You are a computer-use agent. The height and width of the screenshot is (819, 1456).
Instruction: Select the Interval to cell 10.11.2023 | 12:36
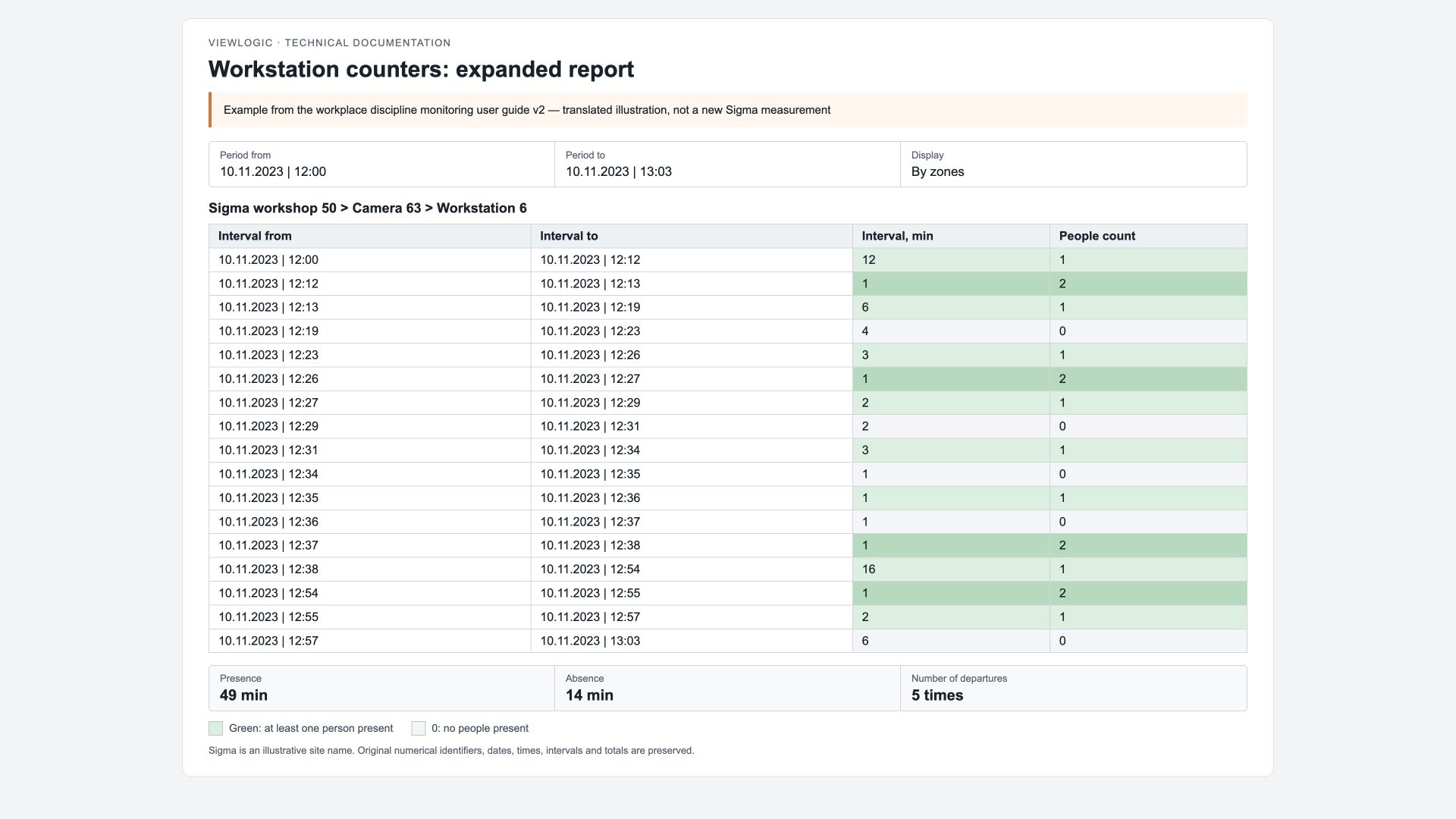click(x=692, y=498)
